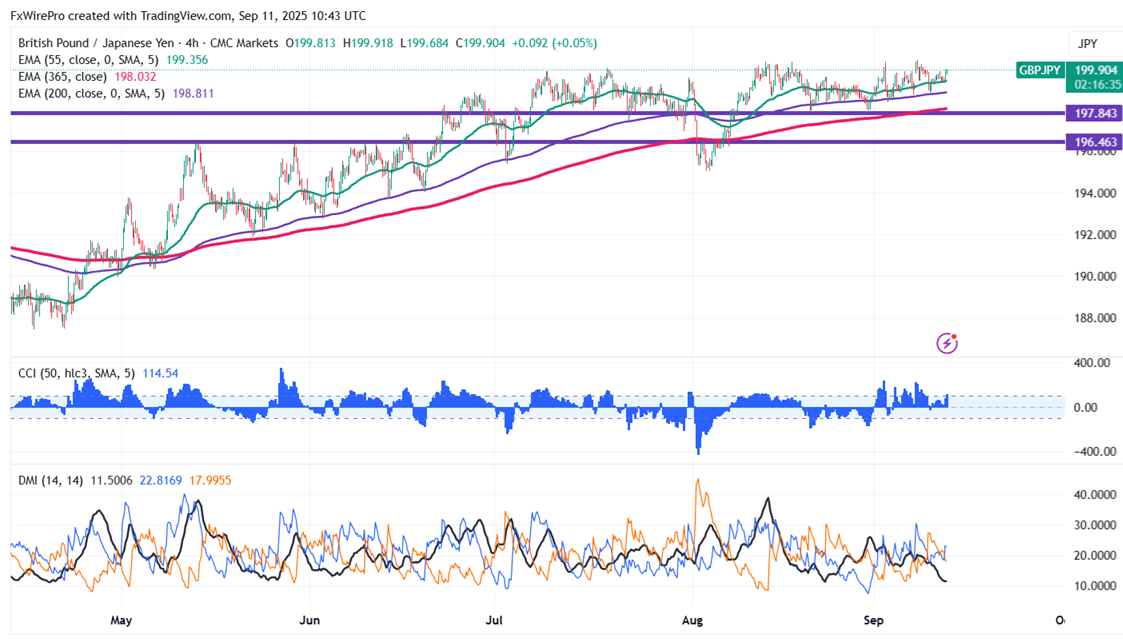The image size is (1123, 639).
Task: Click the lower purple horizontal line at 196.463
Action: pyautogui.click(x=537, y=142)
